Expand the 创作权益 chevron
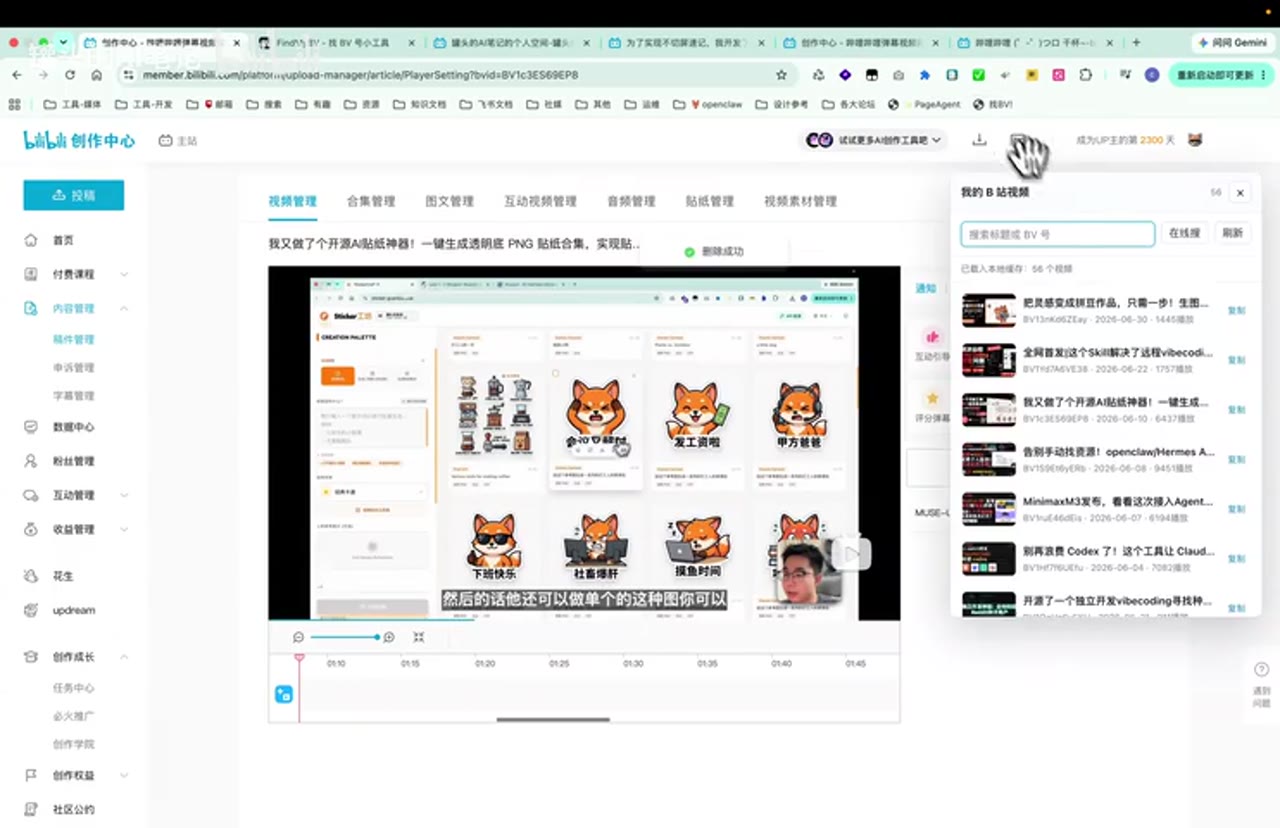1280x828 pixels. tap(124, 775)
